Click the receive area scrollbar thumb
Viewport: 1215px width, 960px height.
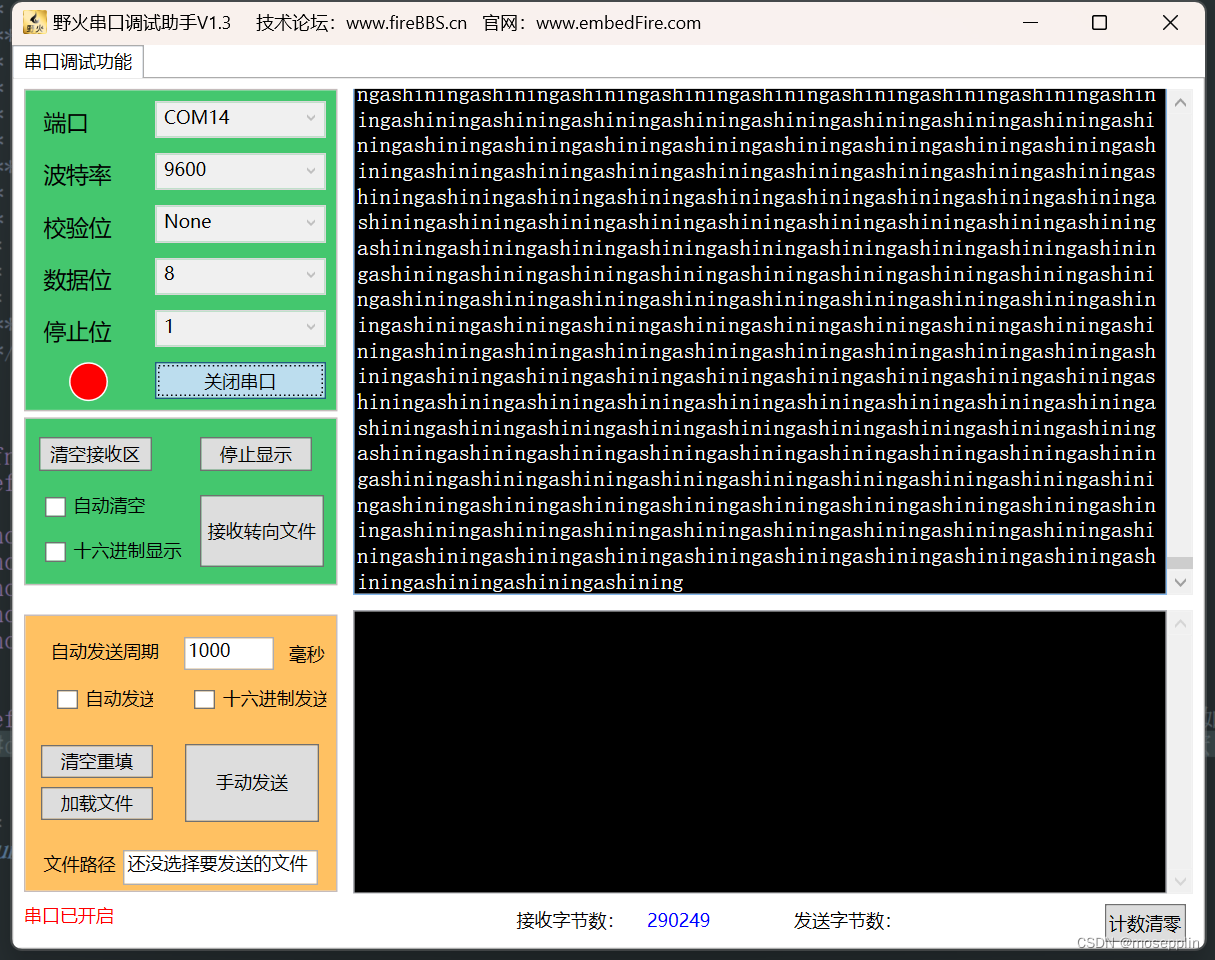[1181, 563]
